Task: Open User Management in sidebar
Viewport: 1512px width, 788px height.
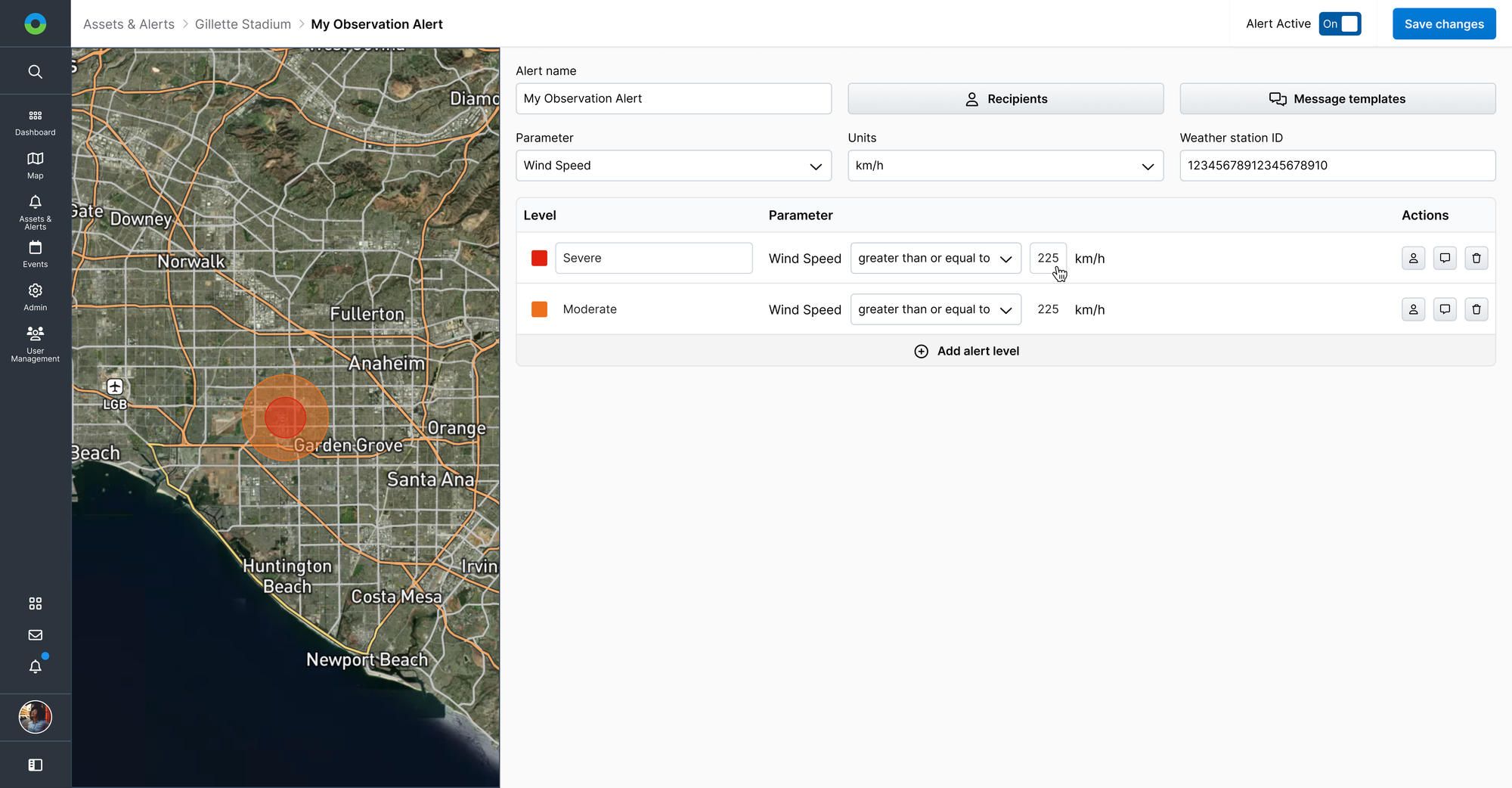Action: click(36, 343)
